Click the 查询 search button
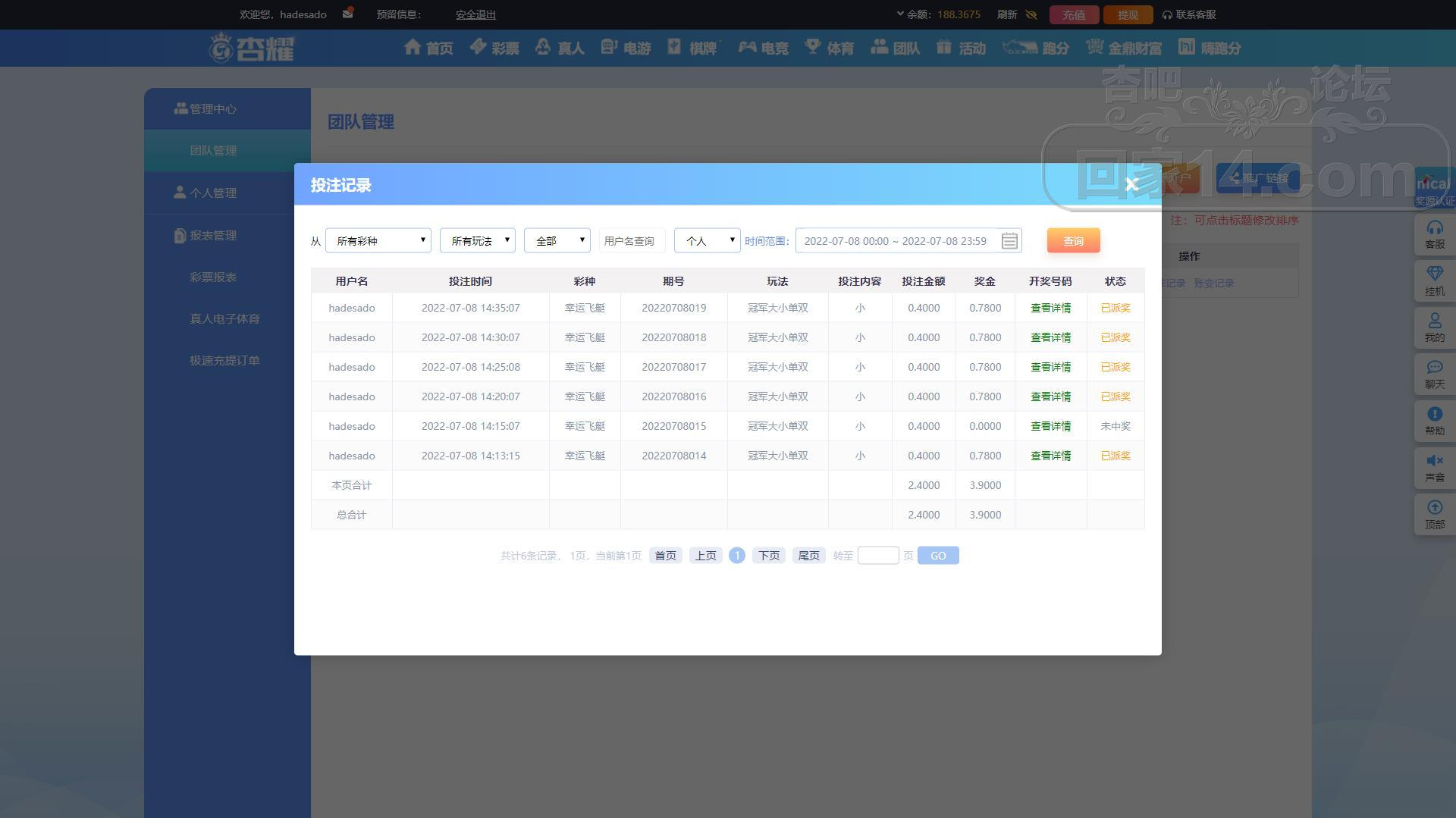The image size is (1456, 818). pos(1073,240)
